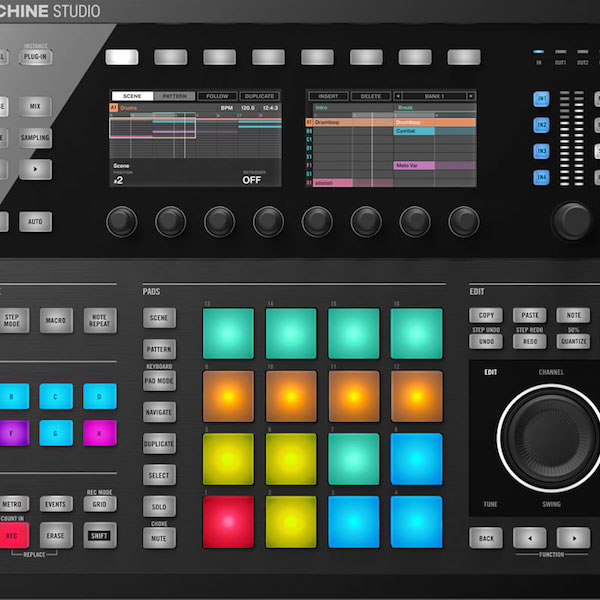Click the lit white soft button above SCENE tab
The height and width of the screenshot is (600, 600).
pyautogui.click(x=122, y=57)
